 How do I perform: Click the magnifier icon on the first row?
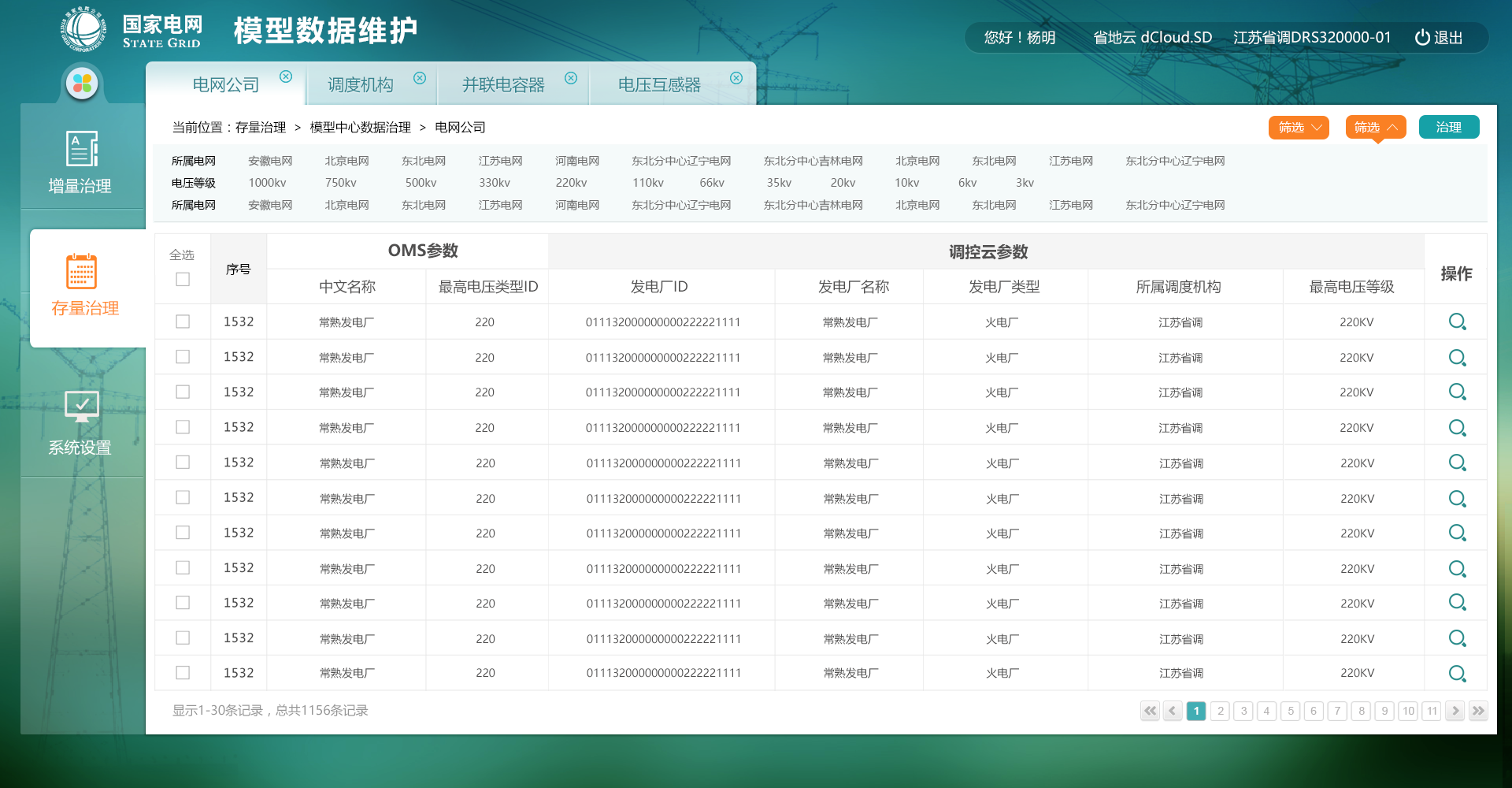coord(1457,322)
